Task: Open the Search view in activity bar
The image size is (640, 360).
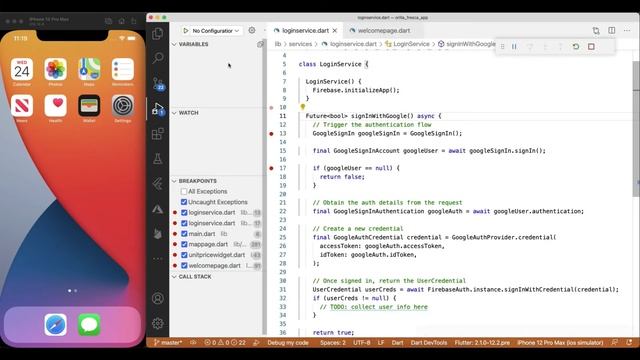Action: [x=158, y=58]
